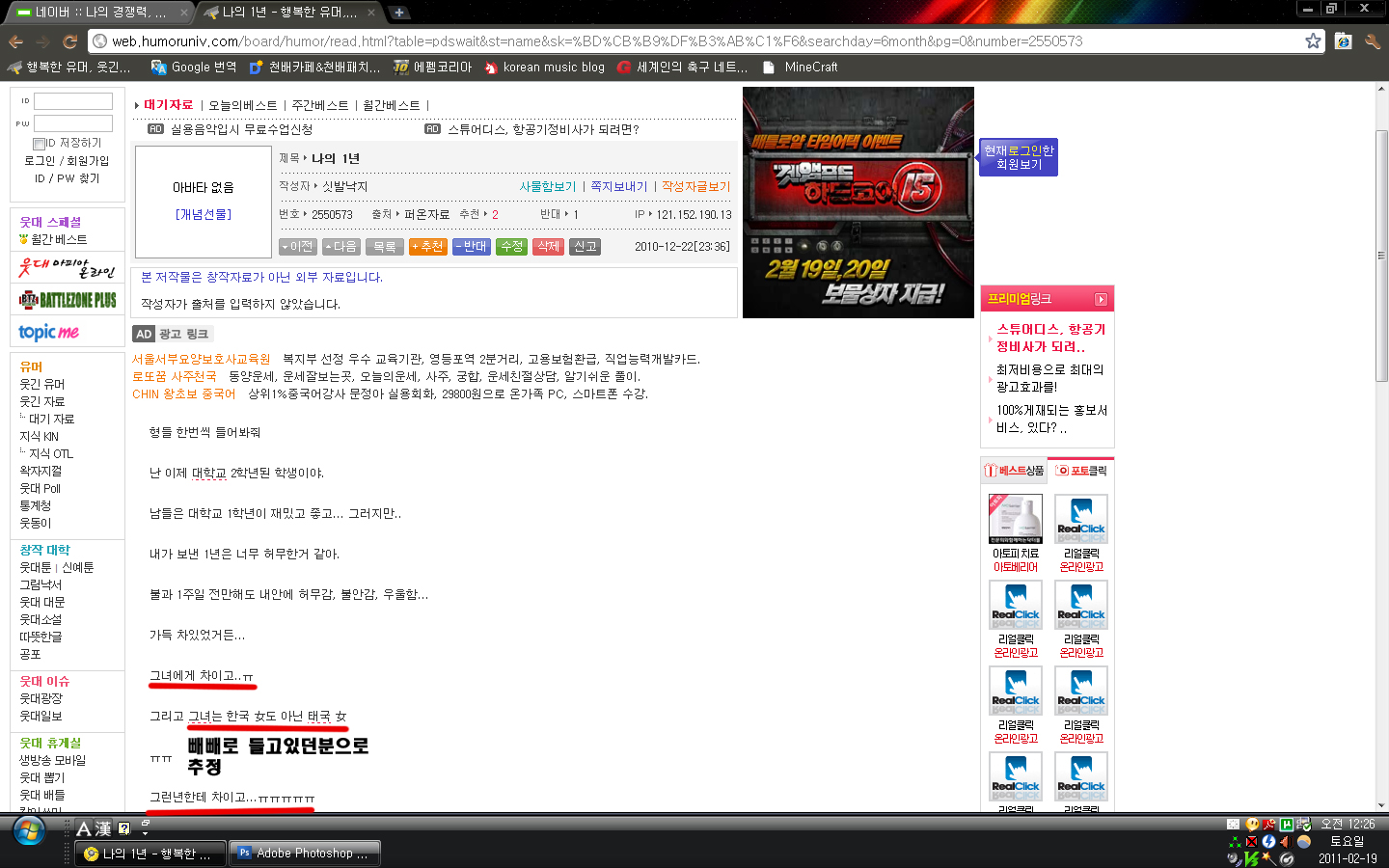The width and height of the screenshot is (1389, 868).
Task: Click the IE Tab extension icon
Action: 1343,41
